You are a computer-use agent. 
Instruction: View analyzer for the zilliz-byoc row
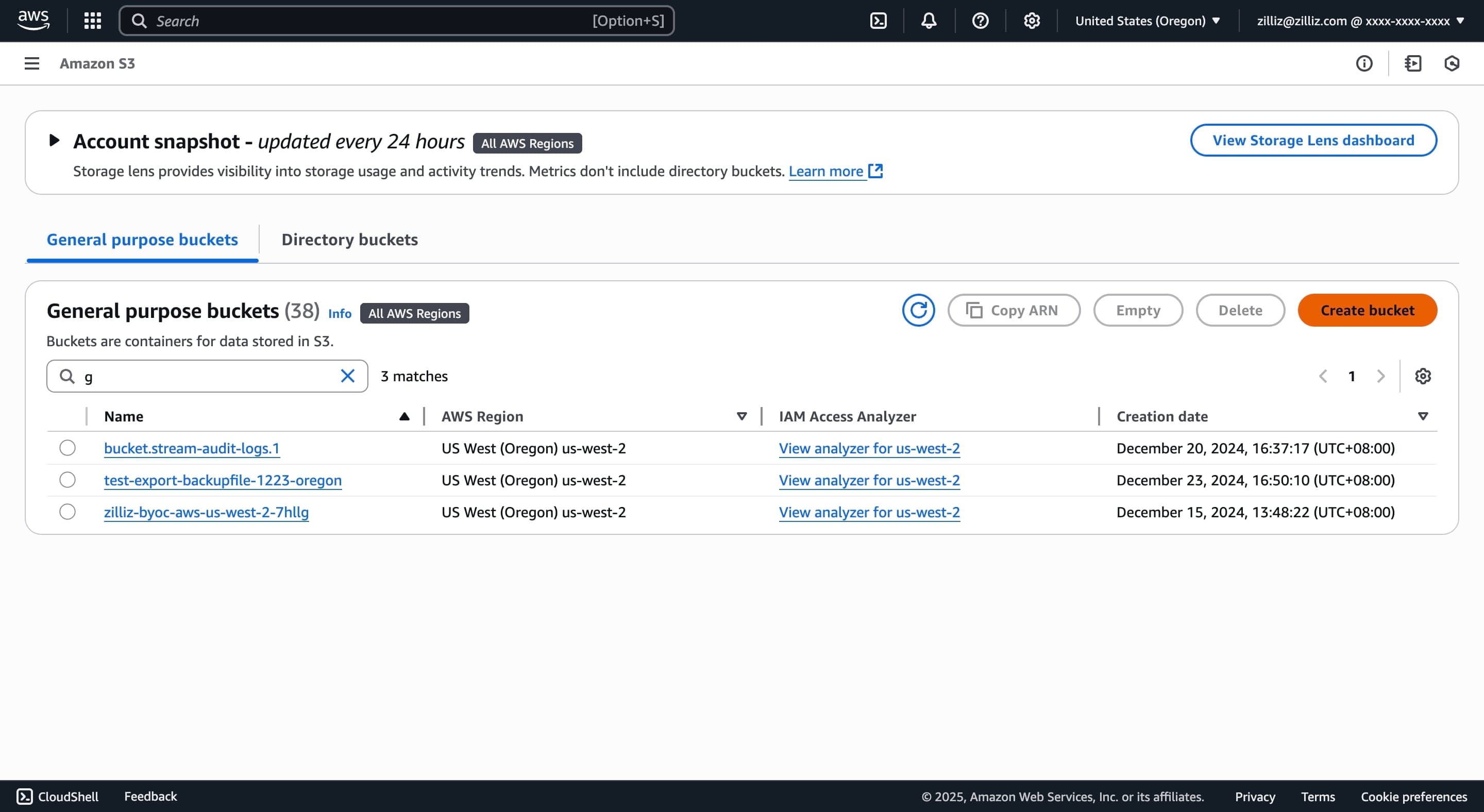[x=869, y=512]
